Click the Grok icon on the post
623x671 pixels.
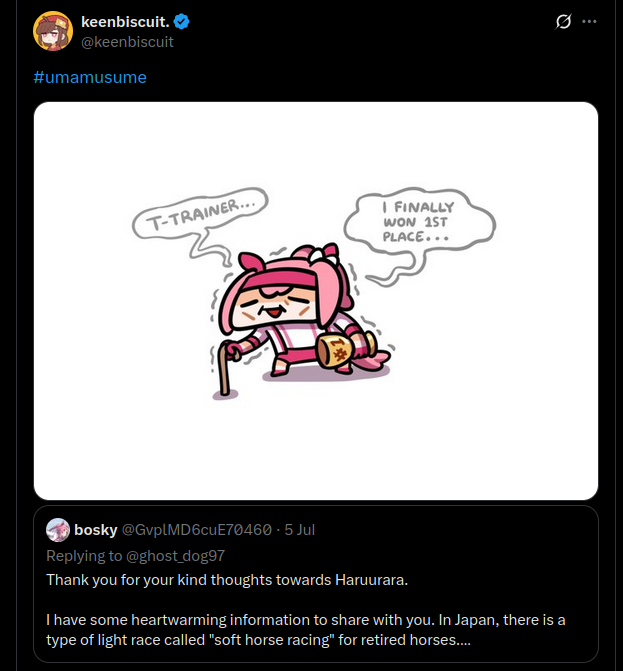(563, 22)
